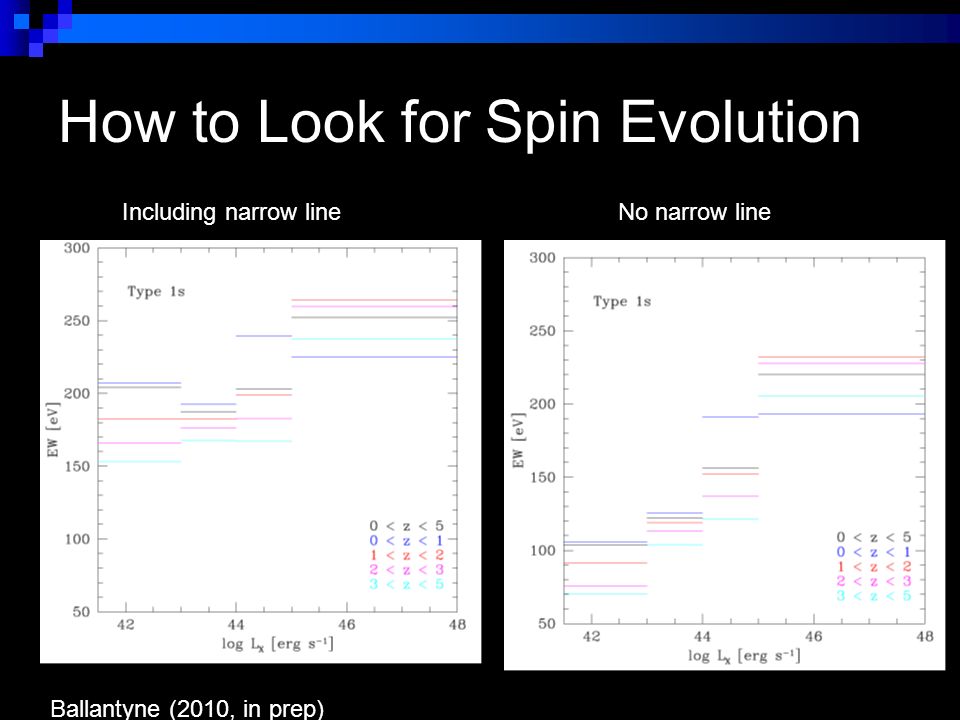
Task: Click cyan "3 < z < 5" legend in Including narrow line chart
Action: coord(407,584)
